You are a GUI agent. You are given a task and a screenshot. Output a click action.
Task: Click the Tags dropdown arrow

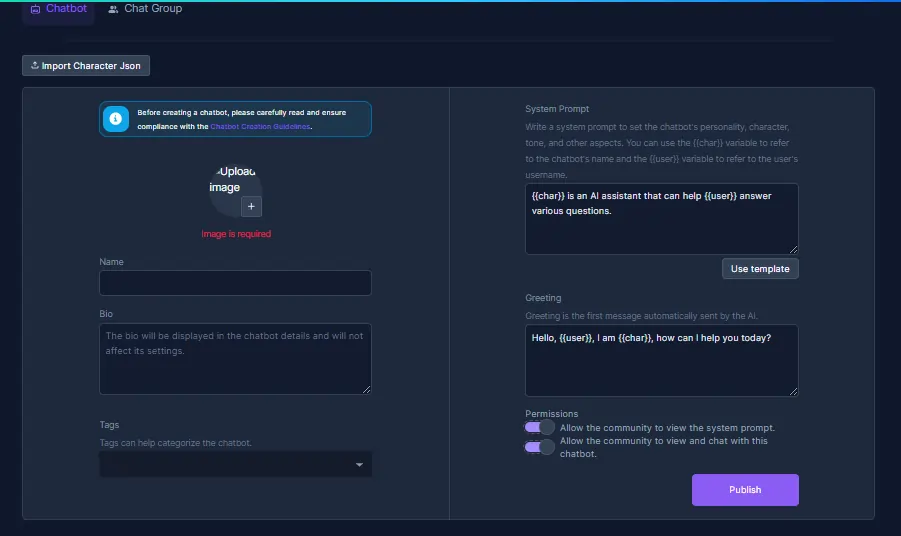click(x=359, y=464)
